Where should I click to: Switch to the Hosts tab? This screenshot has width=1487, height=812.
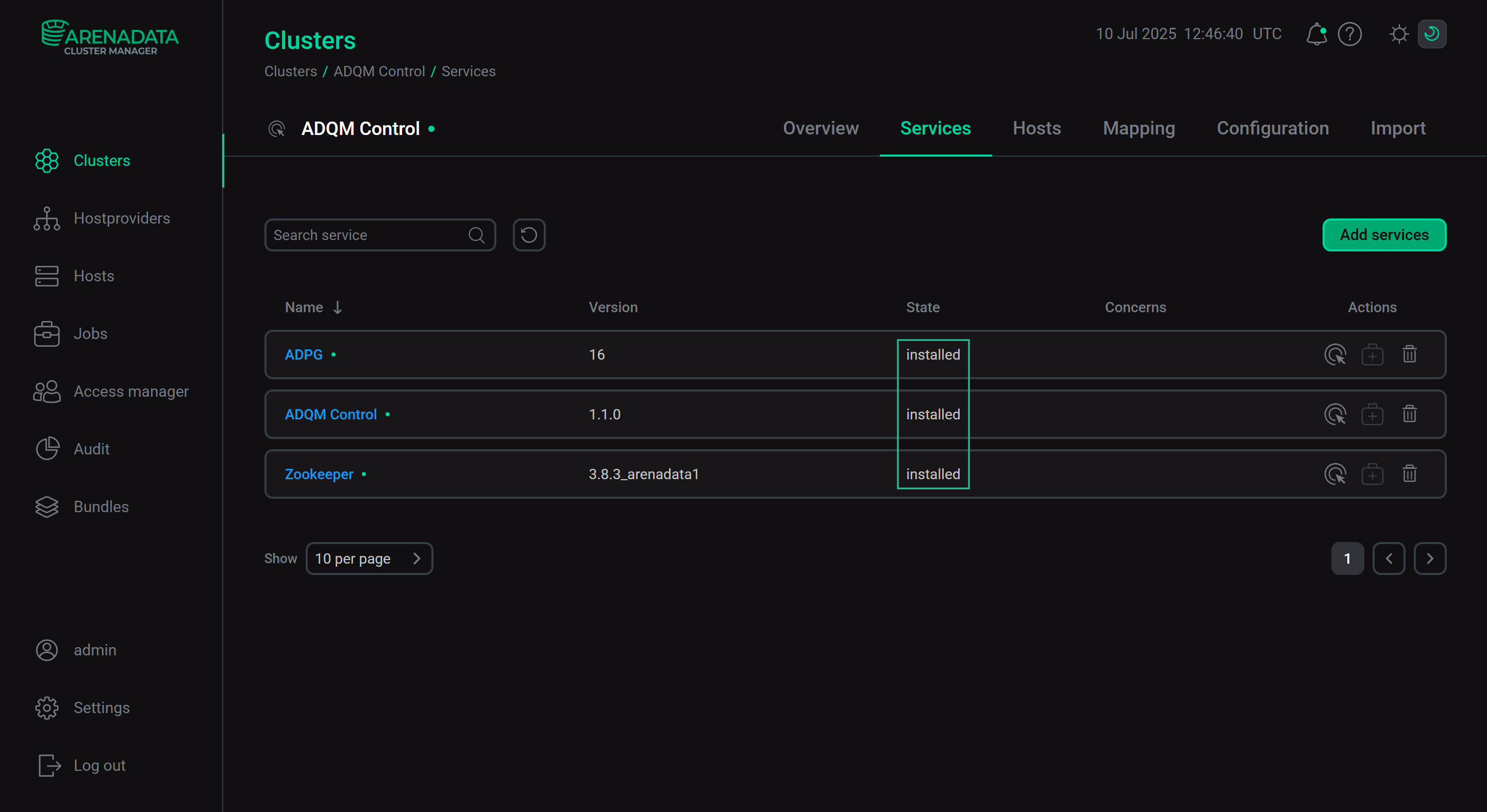(x=1036, y=128)
